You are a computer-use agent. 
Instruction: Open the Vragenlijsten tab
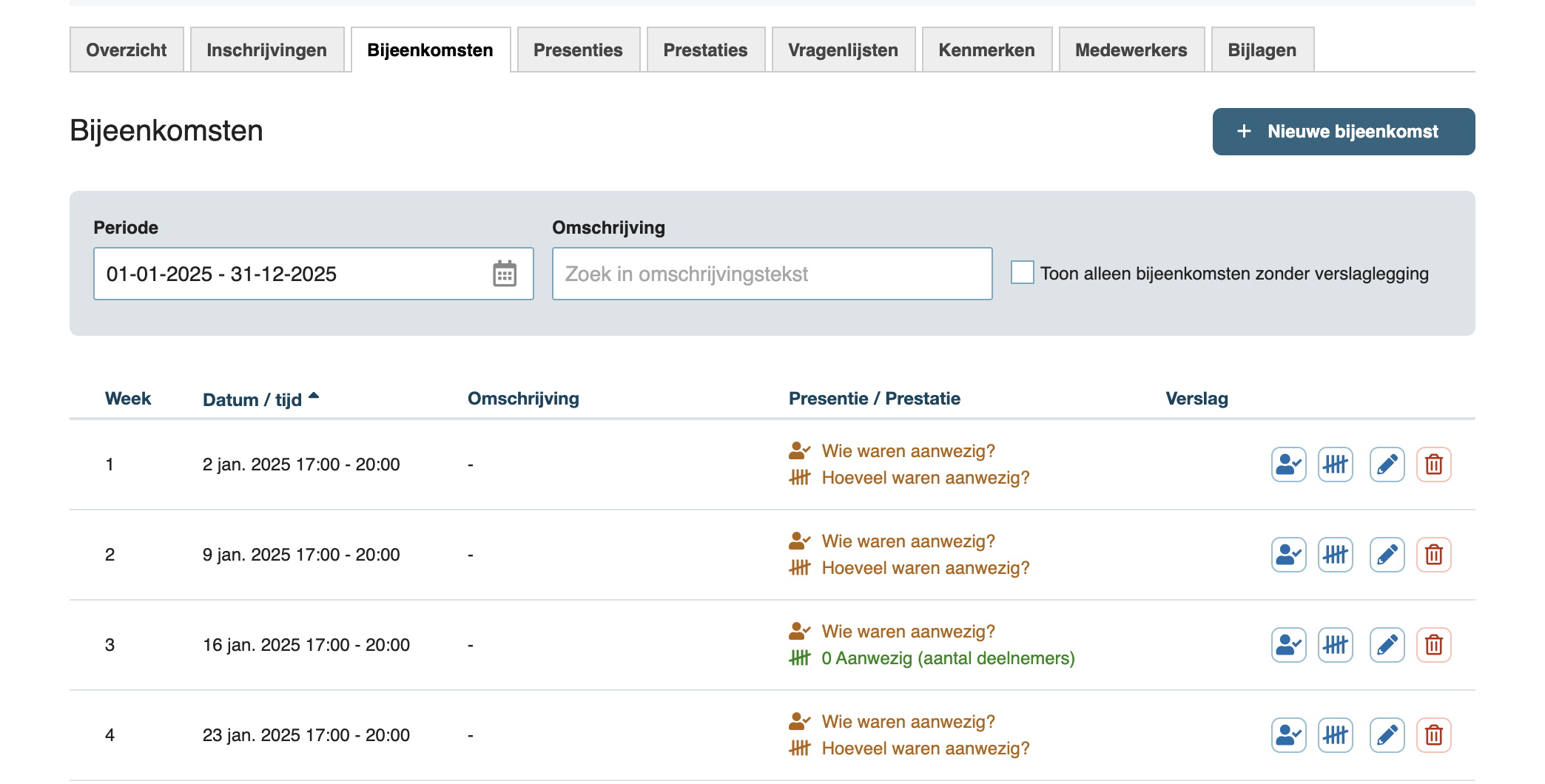point(843,50)
